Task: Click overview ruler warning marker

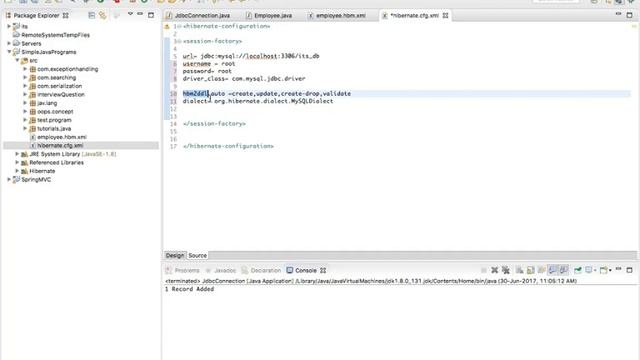Action: click(x=634, y=27)
